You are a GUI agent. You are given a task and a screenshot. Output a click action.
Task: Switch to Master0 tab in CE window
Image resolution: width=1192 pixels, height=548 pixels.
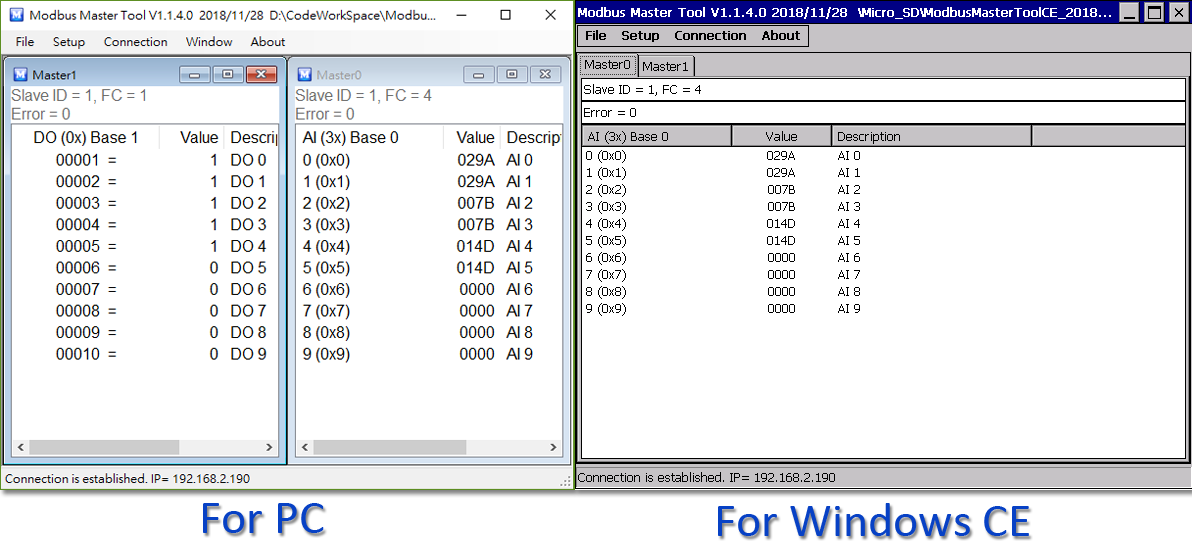tap(607, 65)
